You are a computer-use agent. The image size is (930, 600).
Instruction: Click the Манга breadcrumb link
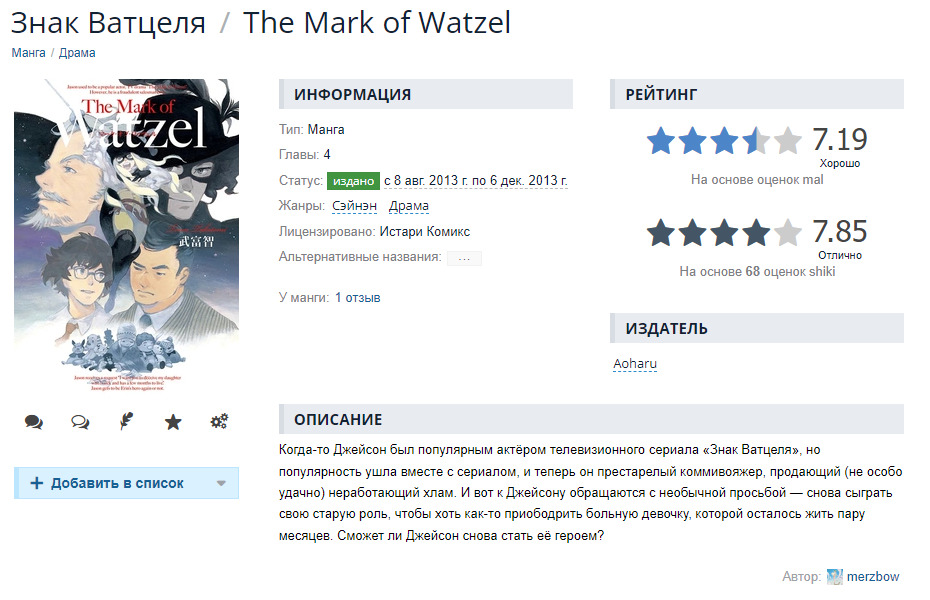coord(28,53)
